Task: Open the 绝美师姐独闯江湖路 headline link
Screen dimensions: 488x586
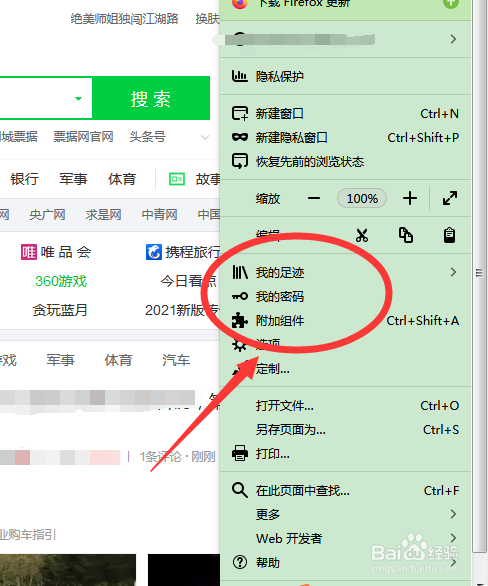Action: (x=124, y=19)
